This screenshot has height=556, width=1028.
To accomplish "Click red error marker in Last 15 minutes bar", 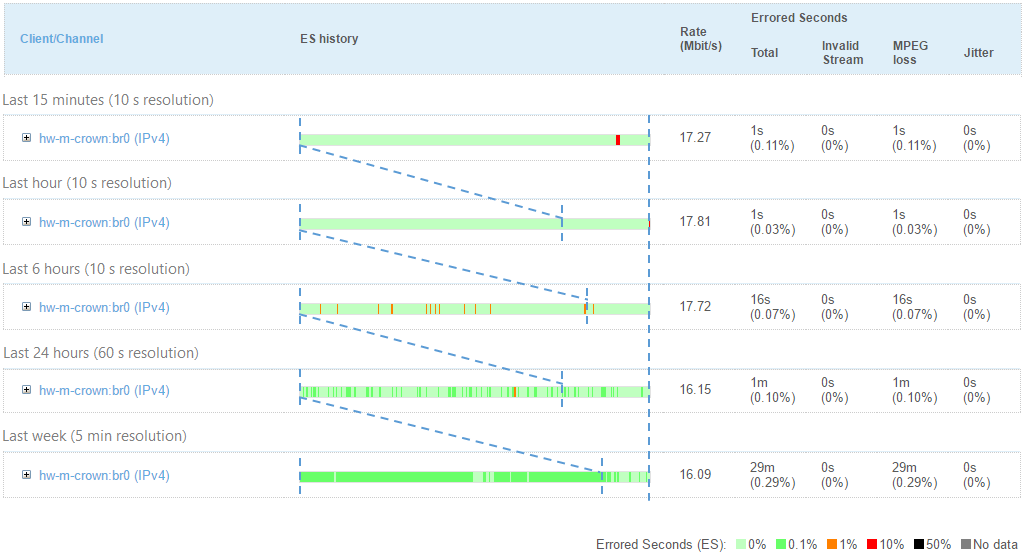I will point(618,140).
